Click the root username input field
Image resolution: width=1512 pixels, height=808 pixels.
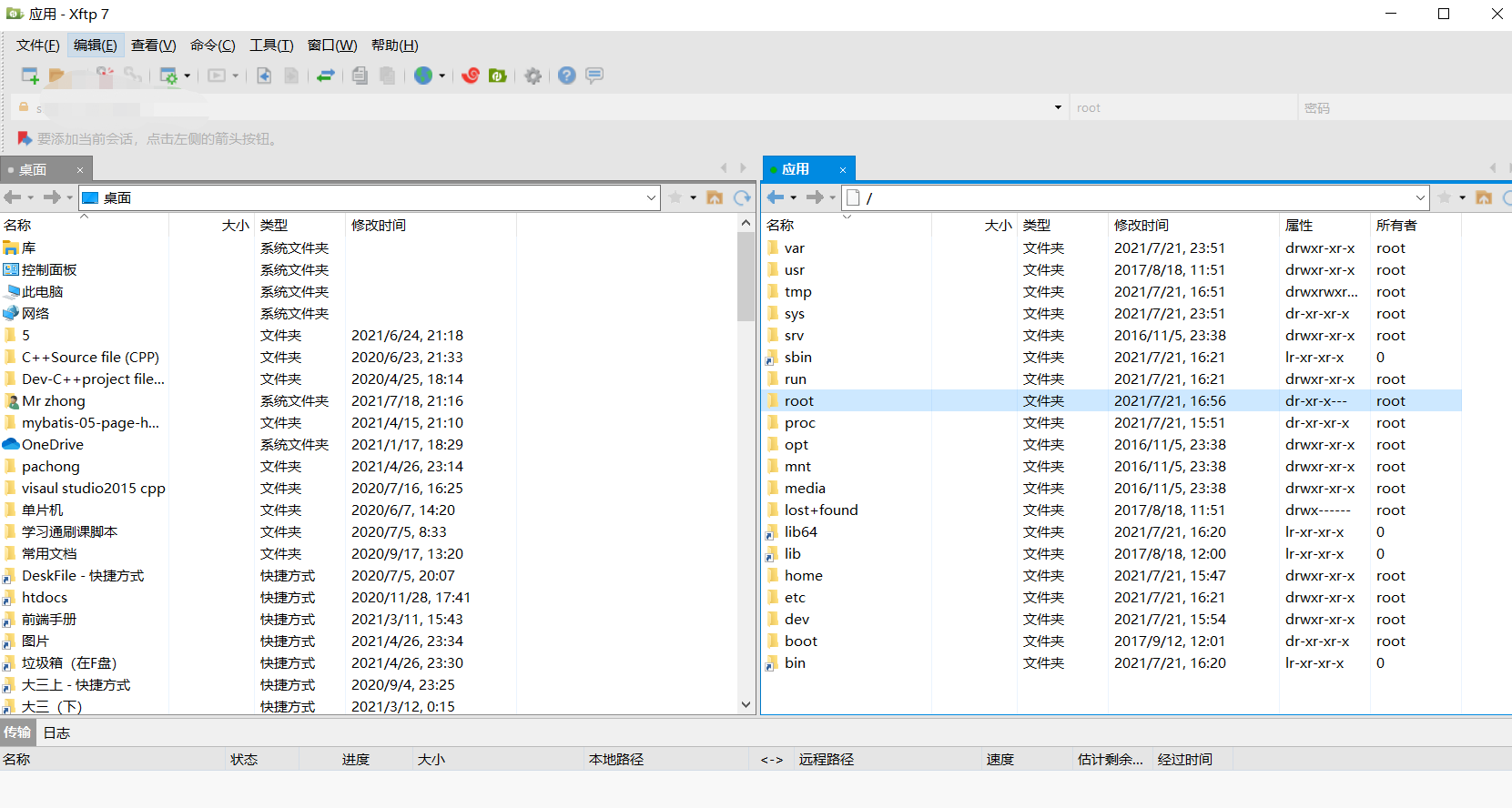click(1183, 107)
